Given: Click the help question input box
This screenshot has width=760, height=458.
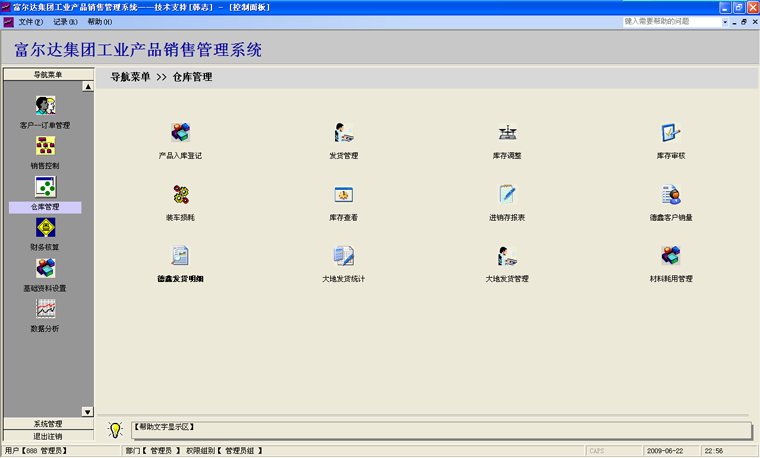Looking at the screenshot, I should pyautogui.click(x=672, y=22).
